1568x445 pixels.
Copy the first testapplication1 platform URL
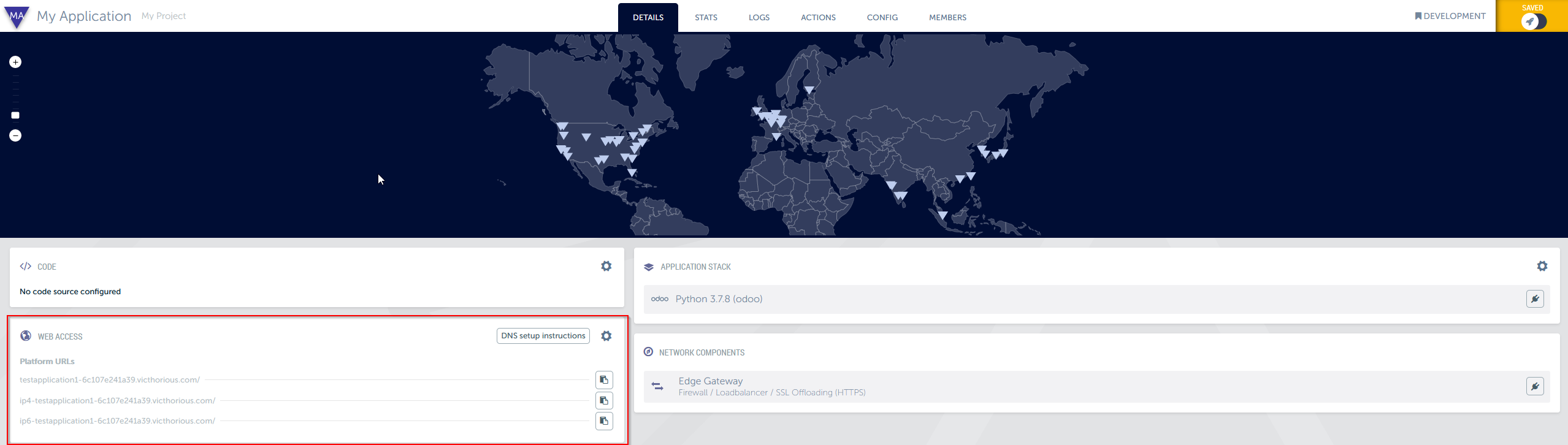[x=604, y=380]
